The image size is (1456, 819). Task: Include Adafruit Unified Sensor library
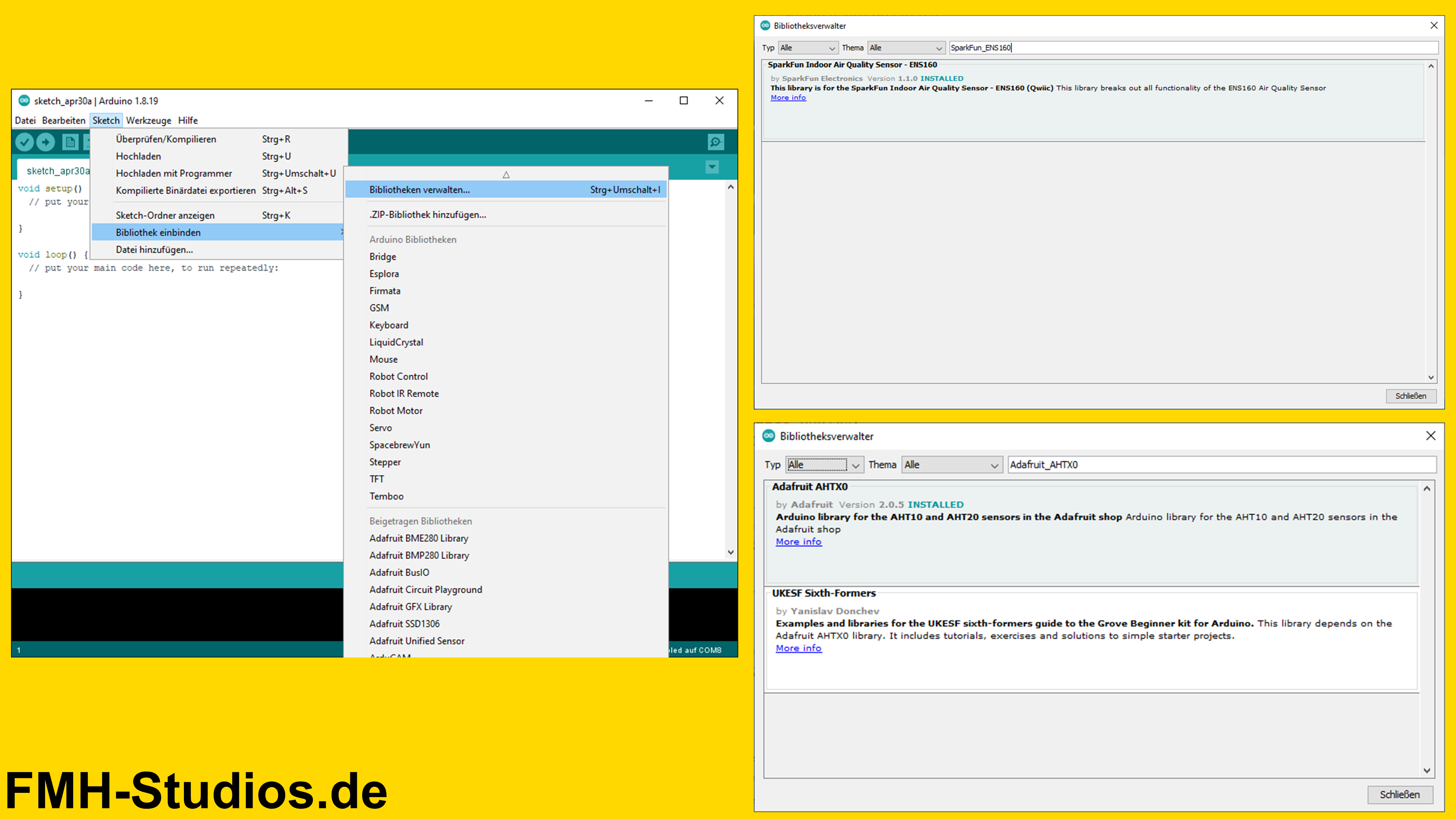pos(506,641)
